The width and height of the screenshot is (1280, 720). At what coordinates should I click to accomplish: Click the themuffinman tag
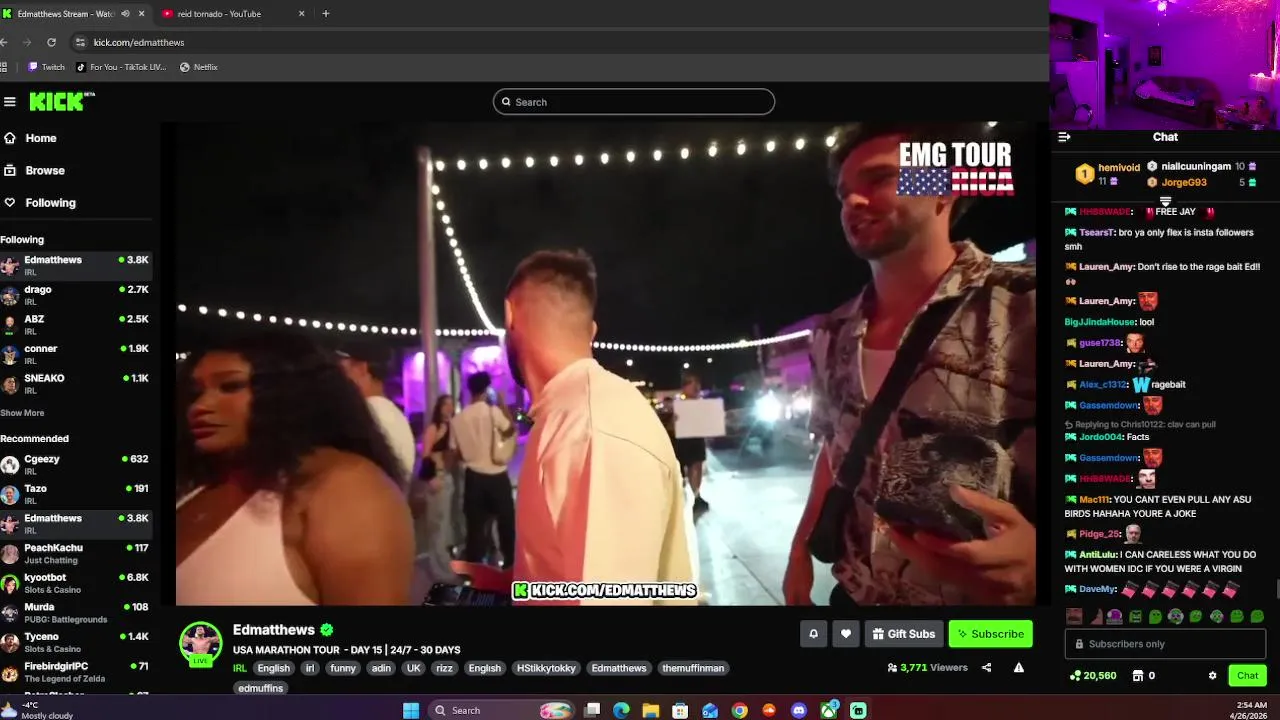coord(693,668)
